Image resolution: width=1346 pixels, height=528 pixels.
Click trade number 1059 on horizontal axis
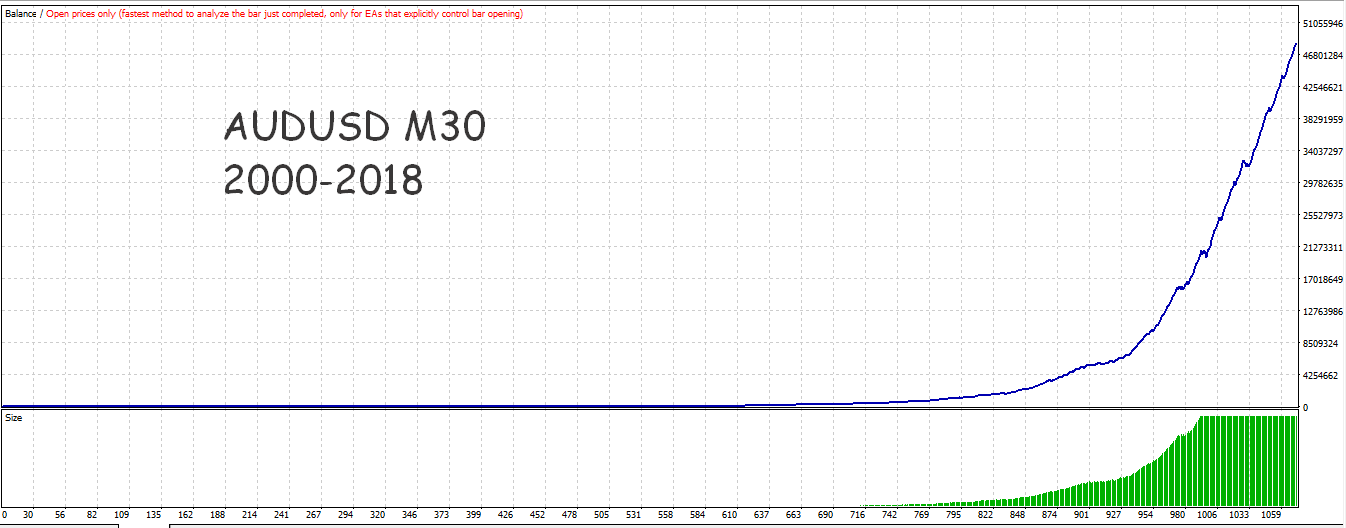[1271, 515]
